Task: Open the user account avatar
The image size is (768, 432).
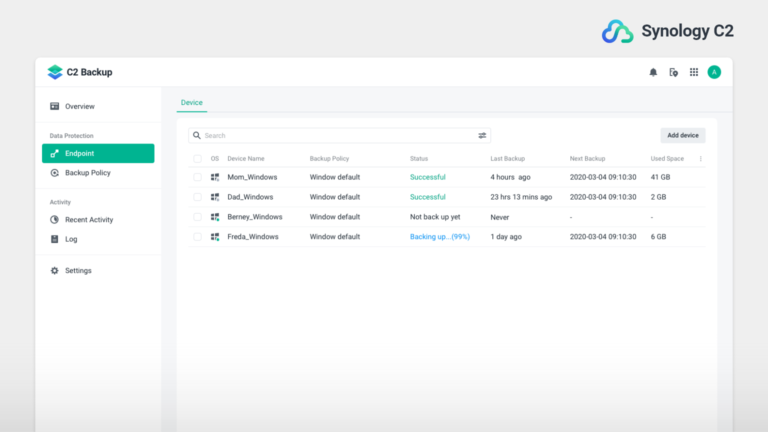Action: click(x=714, y=72)
